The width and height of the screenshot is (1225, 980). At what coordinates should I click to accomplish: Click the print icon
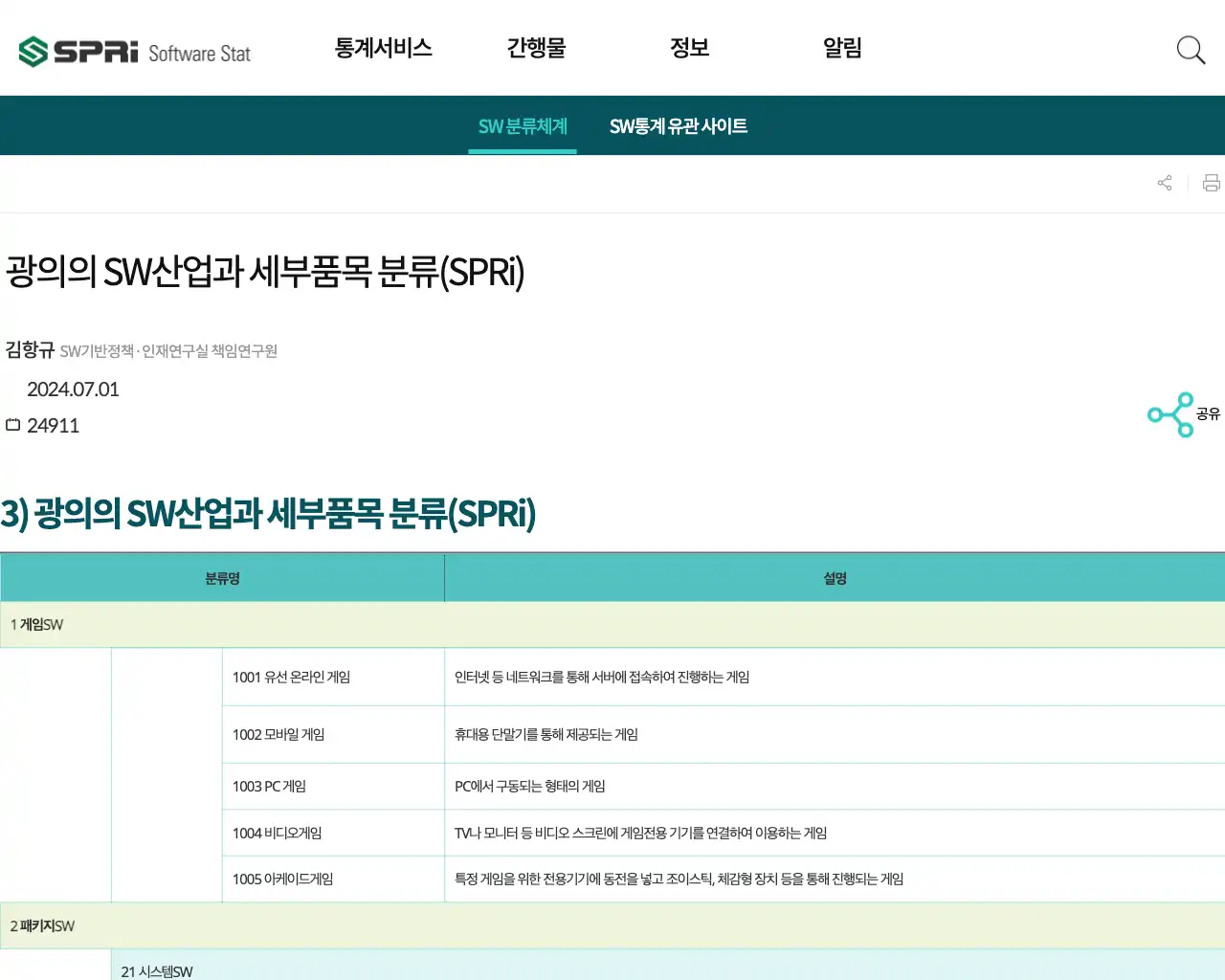pos(1212,183)
